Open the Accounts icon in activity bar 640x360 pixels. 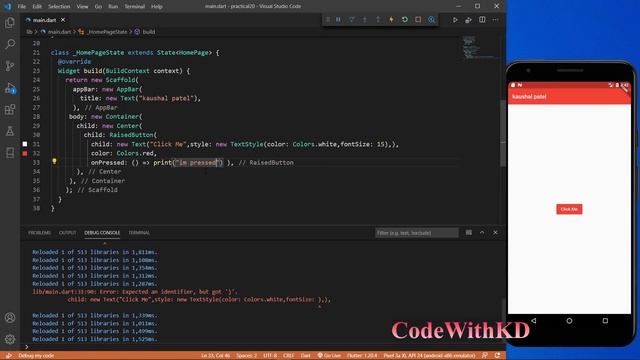click(x=10, y=318)
